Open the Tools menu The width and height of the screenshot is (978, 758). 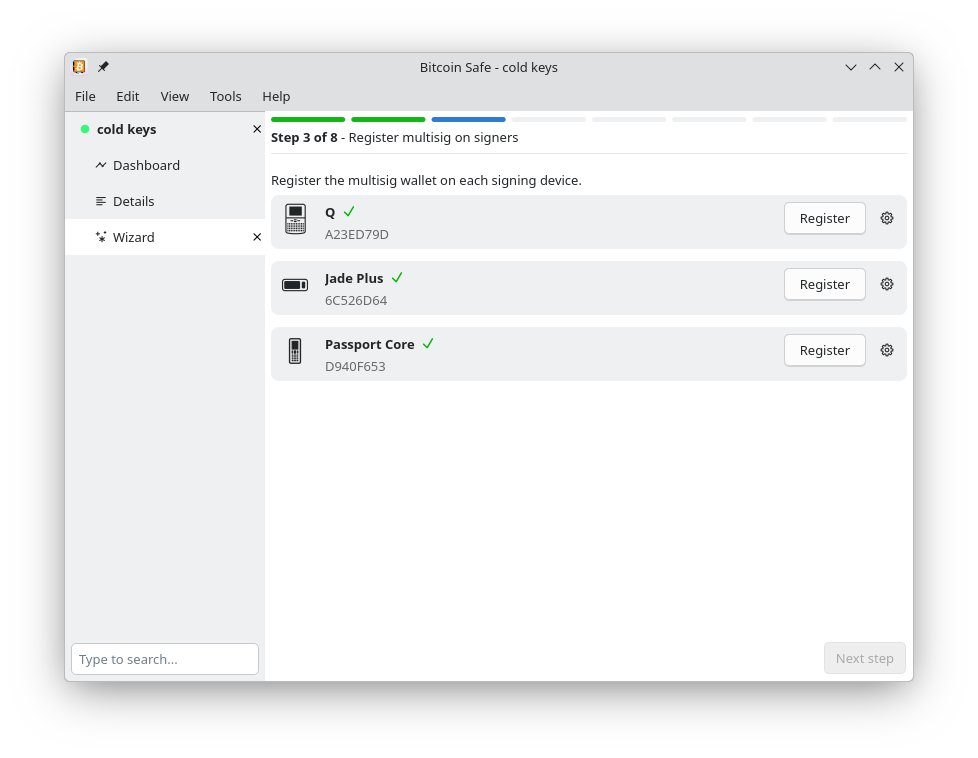[225, 97]
